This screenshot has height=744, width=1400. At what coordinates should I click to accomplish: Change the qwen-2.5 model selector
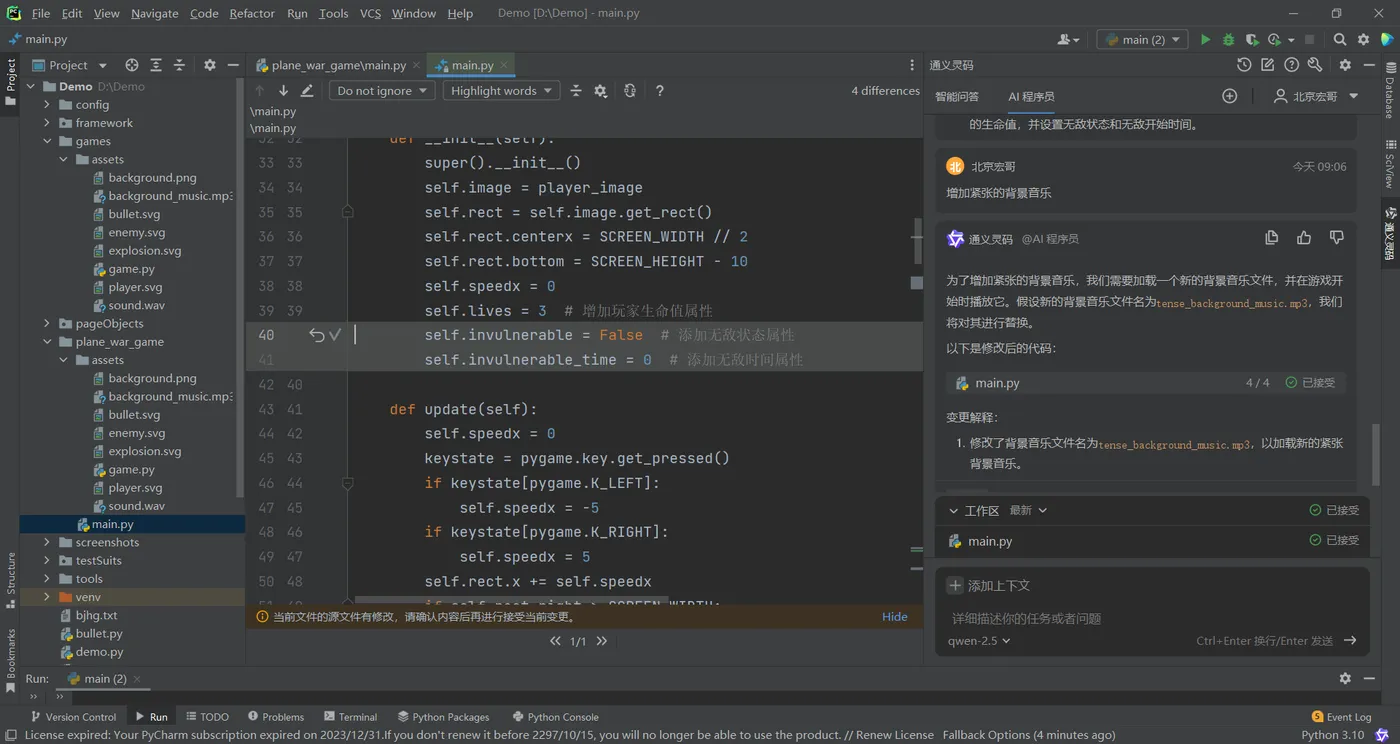click(x=979, y=641)
